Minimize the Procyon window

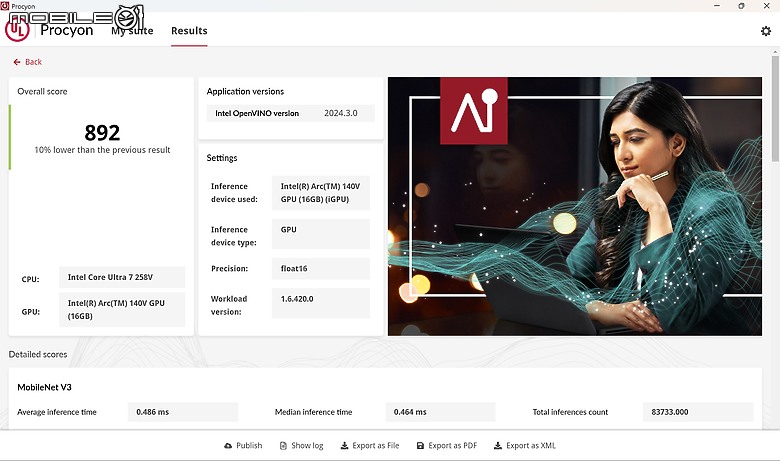pos(717,6)
